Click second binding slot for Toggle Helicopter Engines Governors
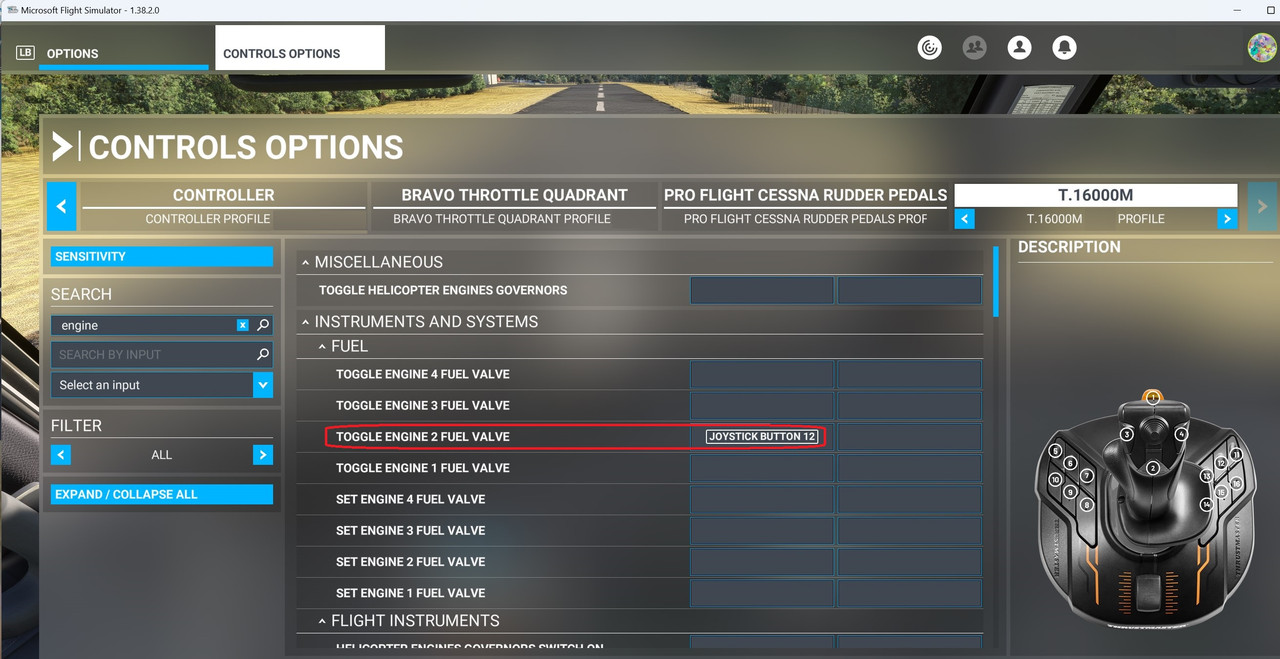This screenshot has height=659, width=1280. [909, 290]
